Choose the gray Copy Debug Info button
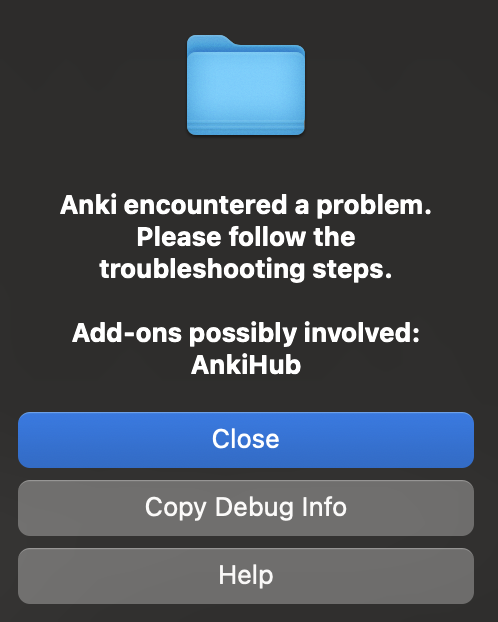 (246, 508)
